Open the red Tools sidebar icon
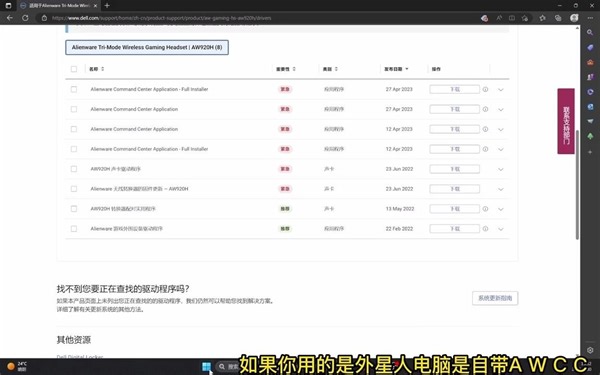This screenshot has height=375, width=600. pyautogui.click(x=590, y=62)
